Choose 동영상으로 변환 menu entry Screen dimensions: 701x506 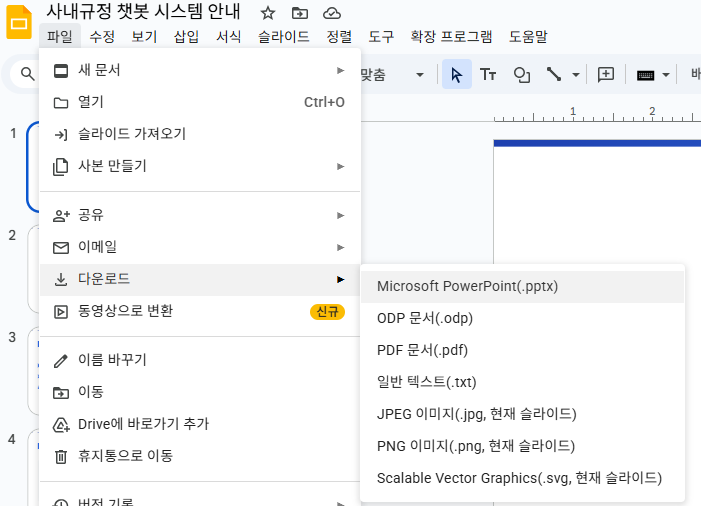click(x=200, y=312)
